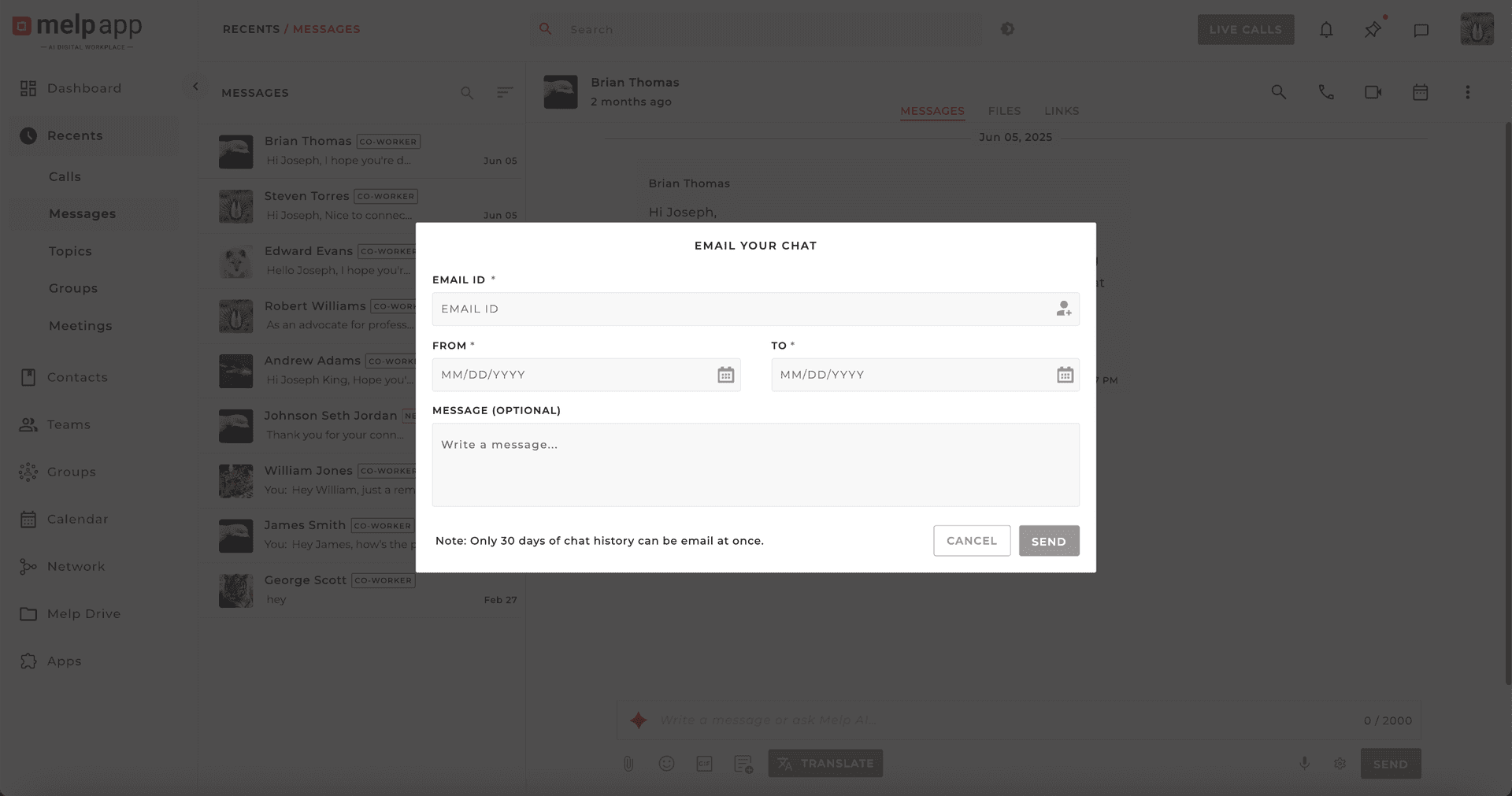Open the FROM date picker calendar icon
The height and width of the screenshot is (796, 1512).
coord(725,375)
